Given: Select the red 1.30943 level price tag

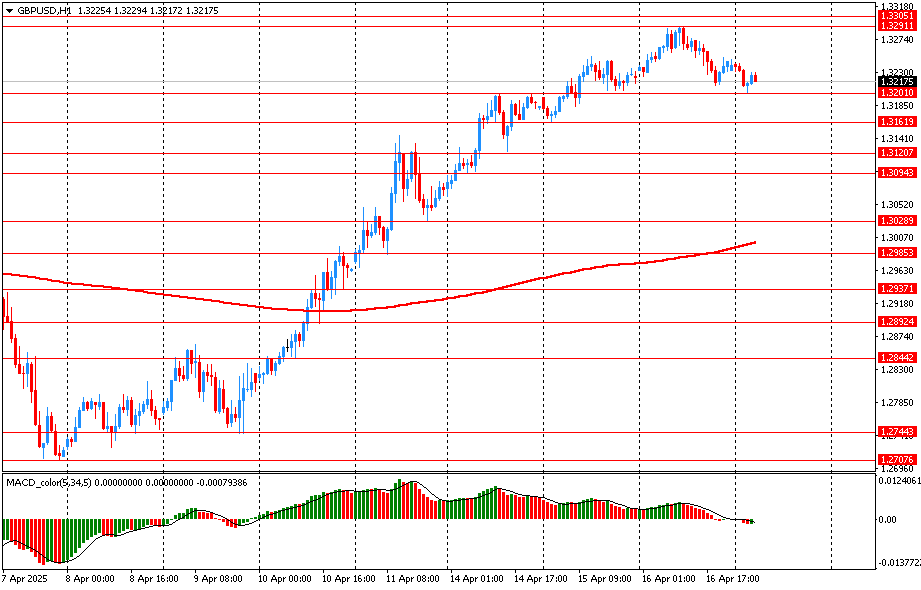Looking at the screenshot, I should pyautogui.click(x=896, y=173).
